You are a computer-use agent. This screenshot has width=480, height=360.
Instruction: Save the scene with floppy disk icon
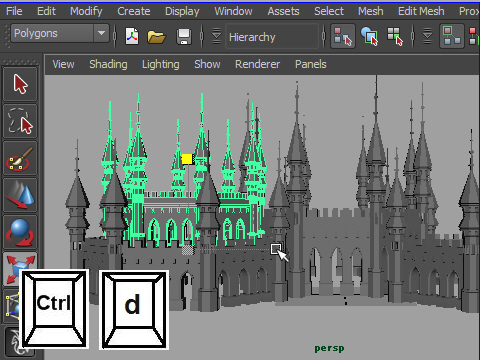pos(184,36)
